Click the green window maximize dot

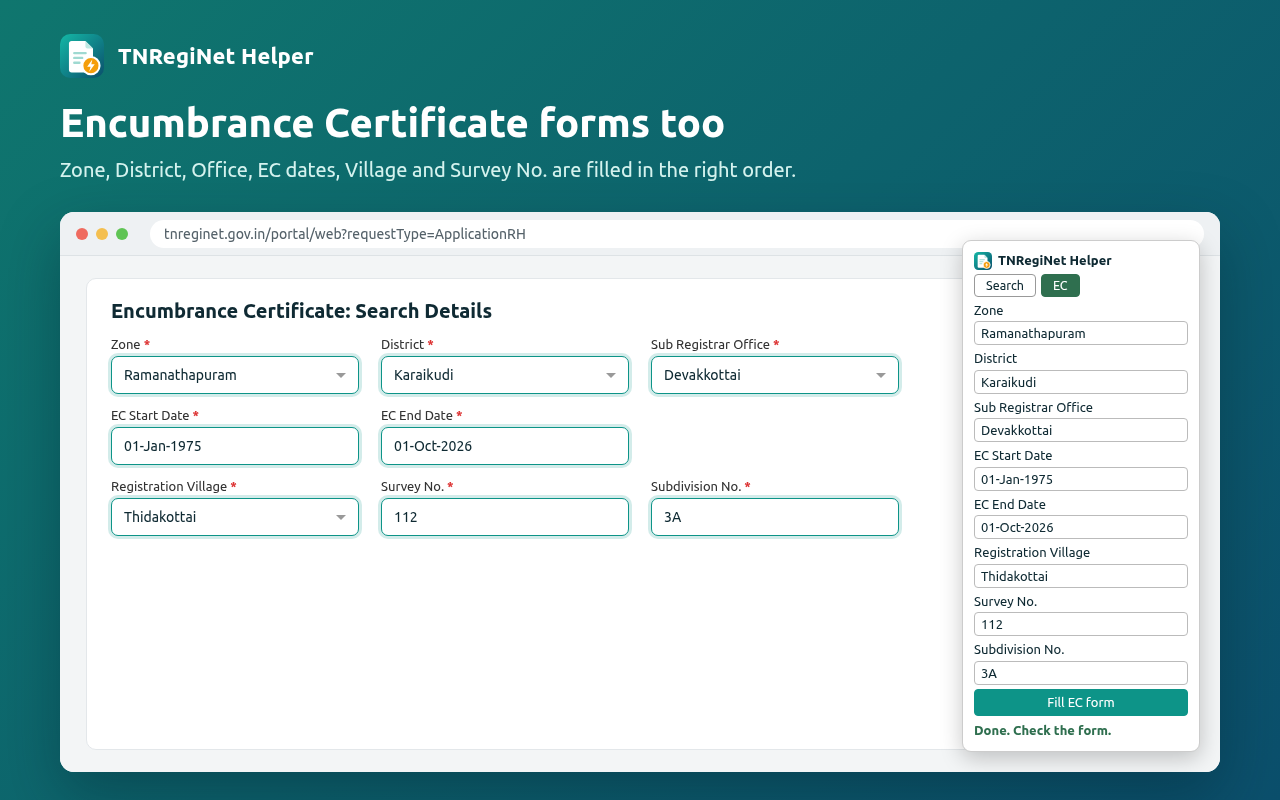point(122,234)
